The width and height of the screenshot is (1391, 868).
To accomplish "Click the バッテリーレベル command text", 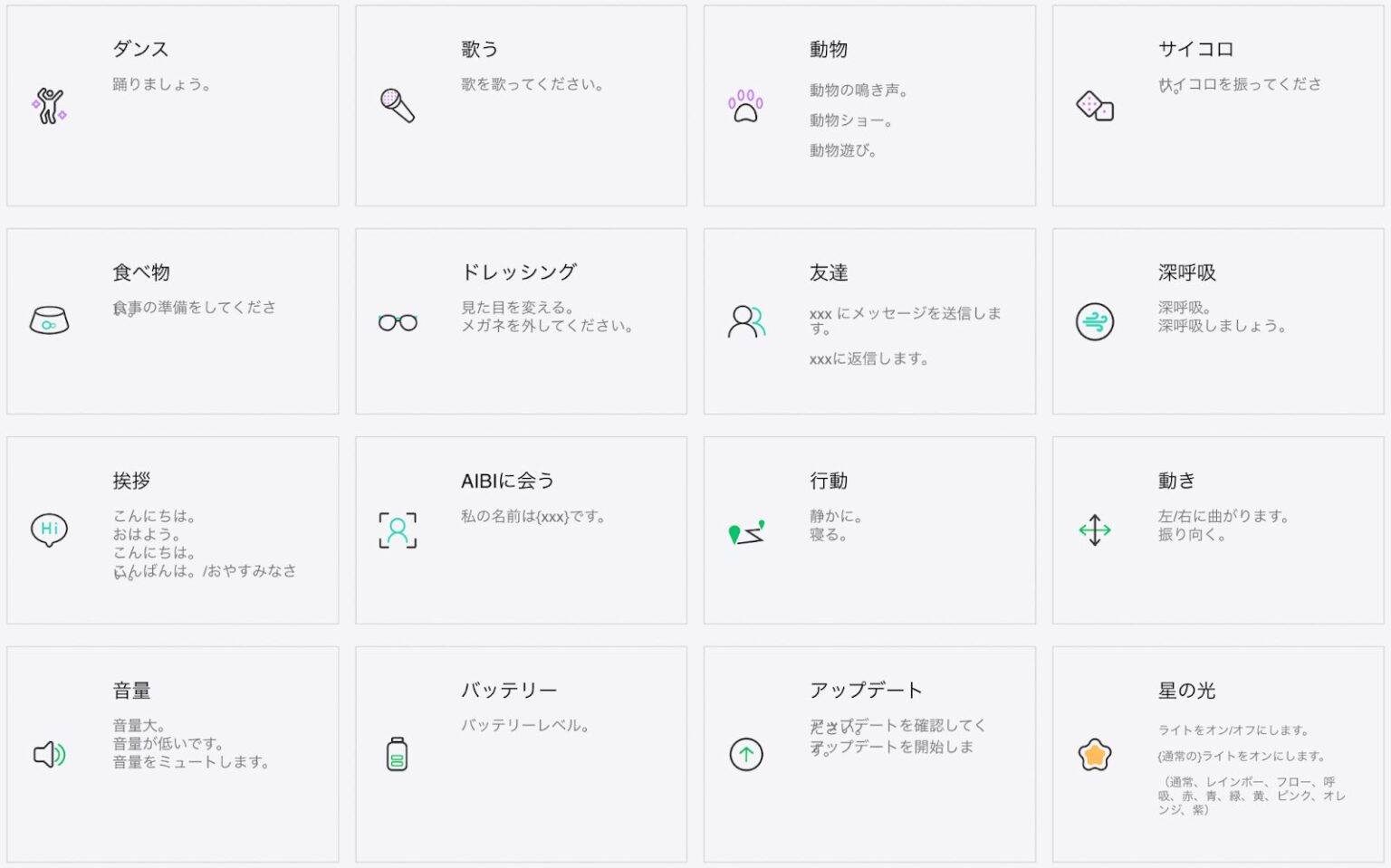I will click(x=525, y=726).
